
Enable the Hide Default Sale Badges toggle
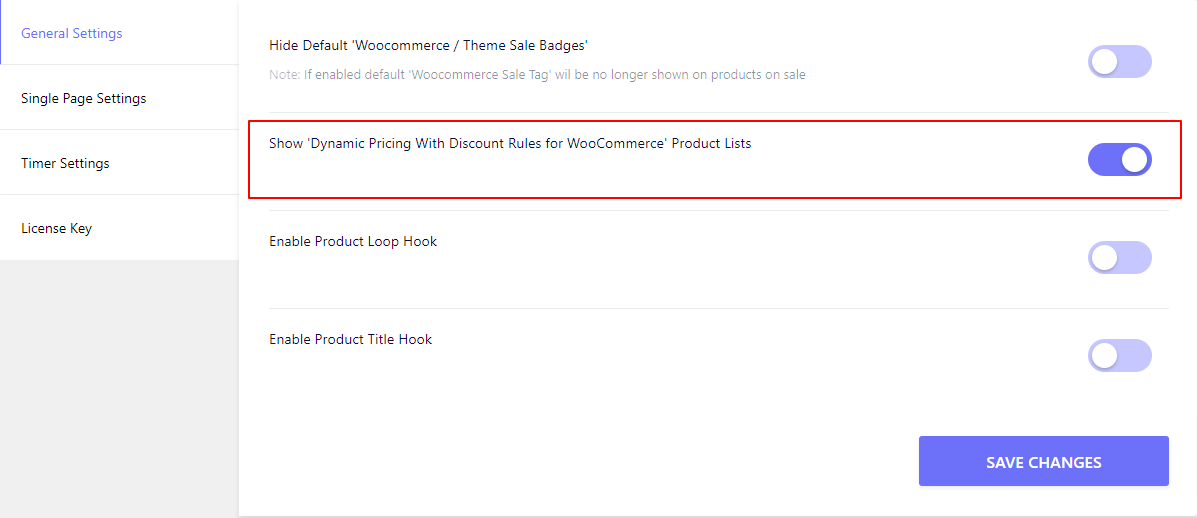(x=1119, y=62)
